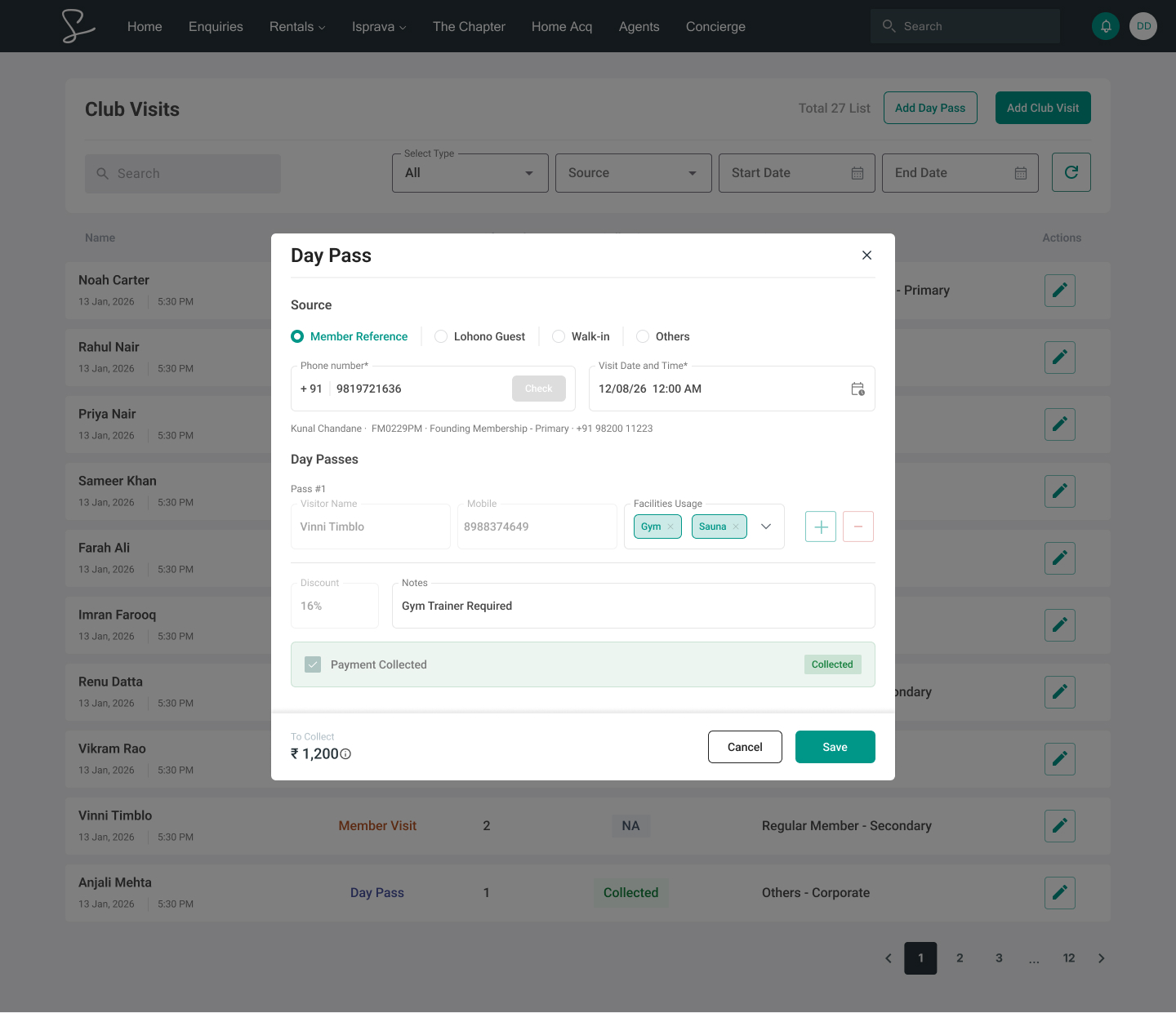This screenshot has height=1013, width=1176.
Task: Open the DD user avatar menu
Action: (x=1143, y=26)
